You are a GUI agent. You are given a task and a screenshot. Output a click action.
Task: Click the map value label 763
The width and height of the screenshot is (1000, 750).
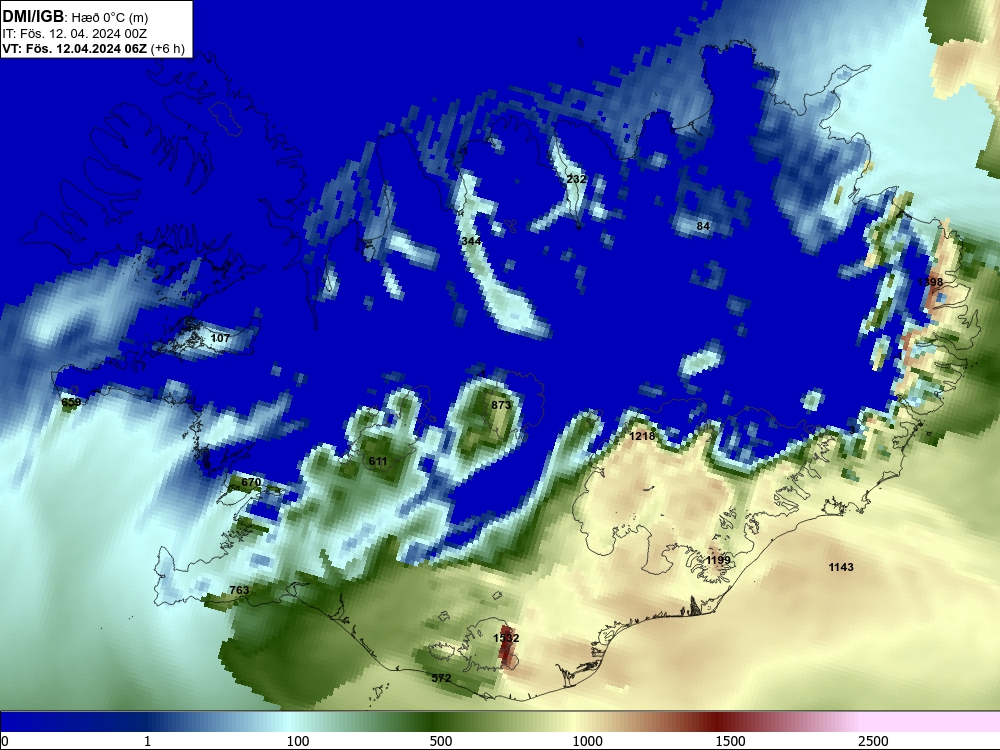239,590
